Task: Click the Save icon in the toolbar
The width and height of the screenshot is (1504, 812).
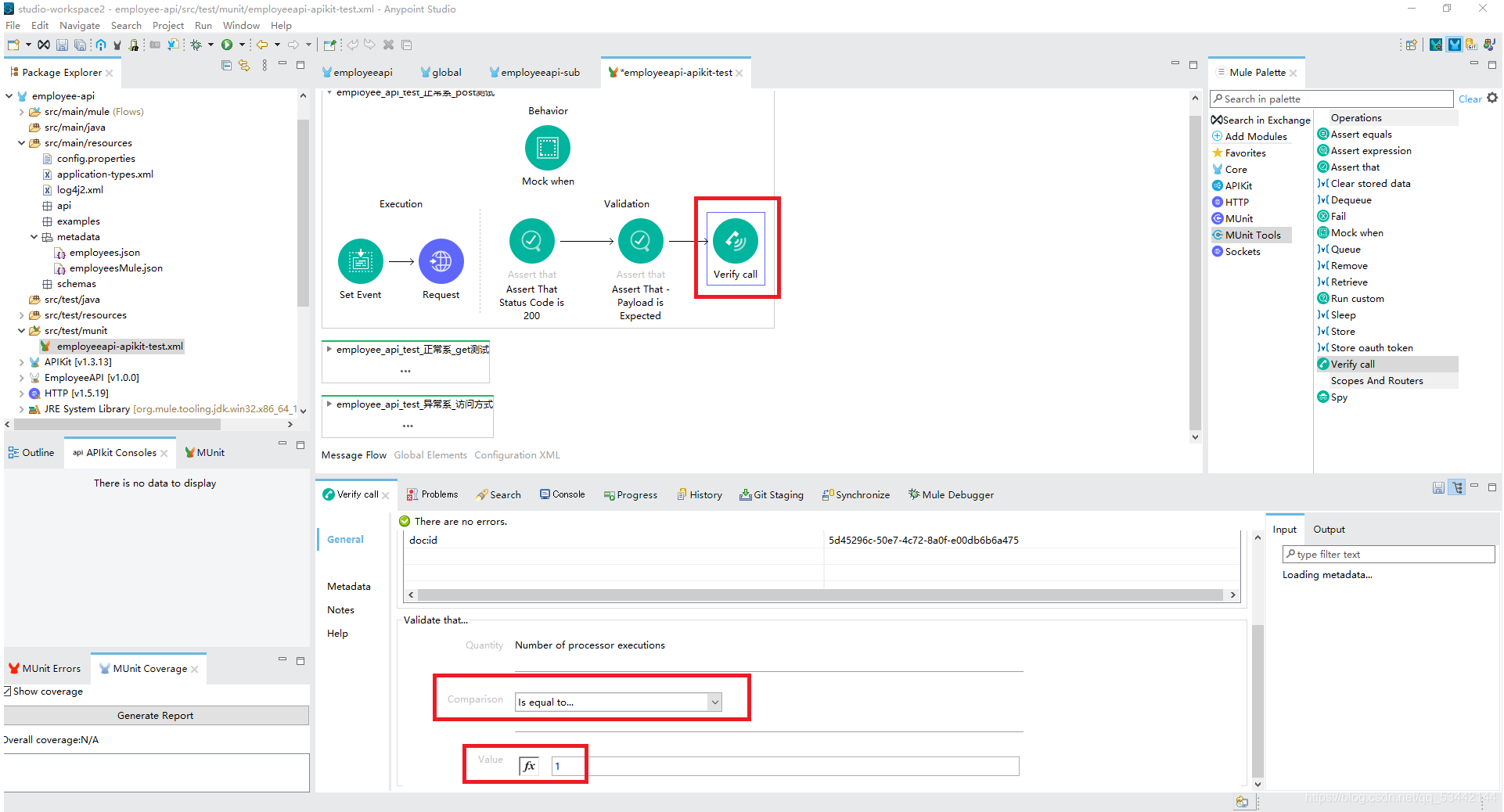Action: (x=62, y=45)
